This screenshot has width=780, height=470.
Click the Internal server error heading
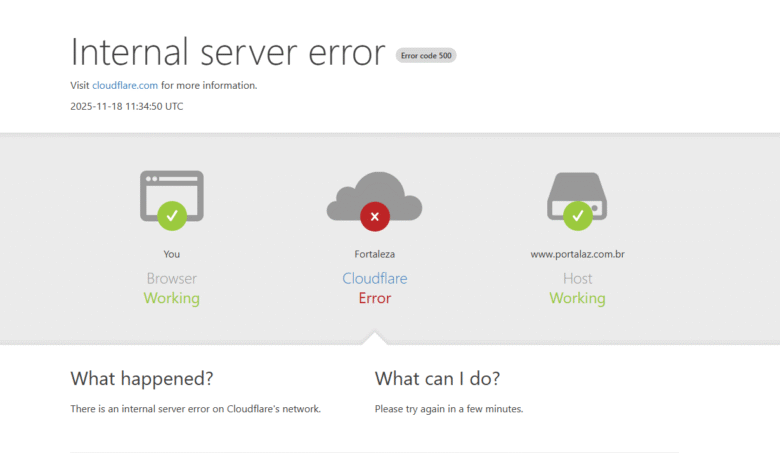[x=228, y=52]
